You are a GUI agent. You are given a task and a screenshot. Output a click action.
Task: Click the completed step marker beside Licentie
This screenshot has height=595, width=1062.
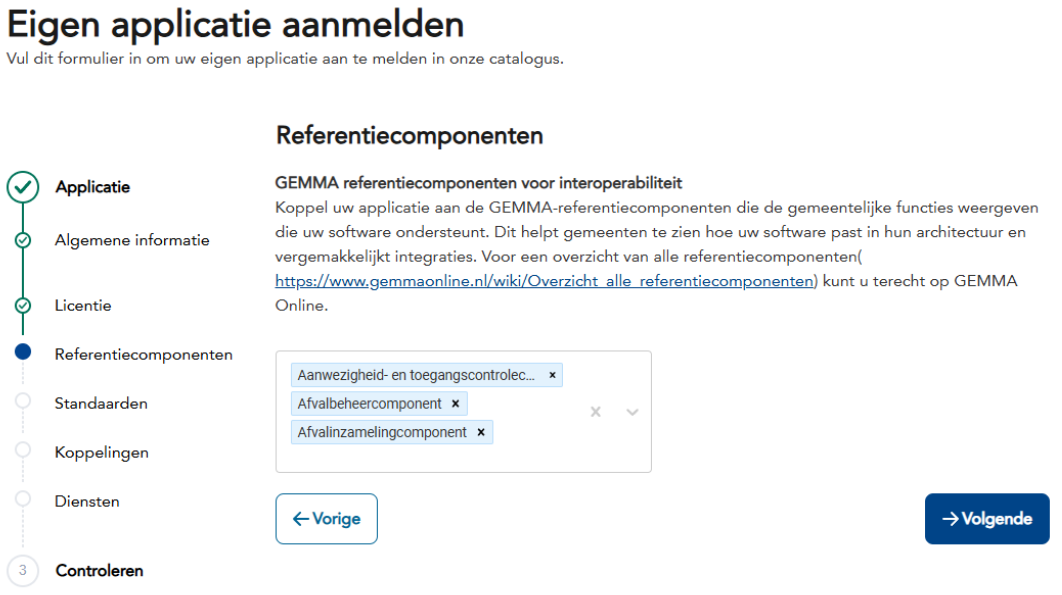pyautogui.click(x=23, y=305)
